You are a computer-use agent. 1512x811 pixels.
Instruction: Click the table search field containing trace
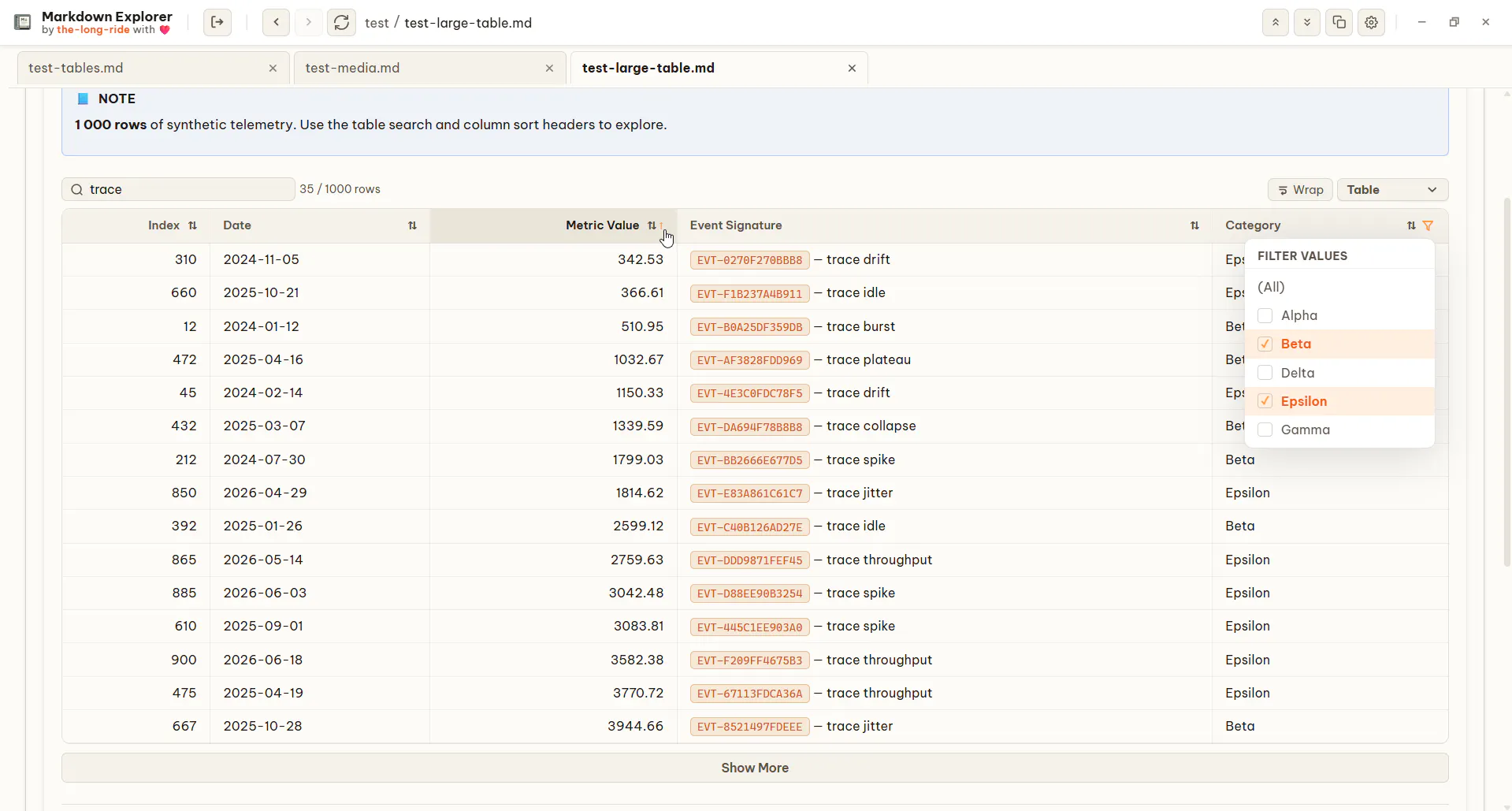178,189
